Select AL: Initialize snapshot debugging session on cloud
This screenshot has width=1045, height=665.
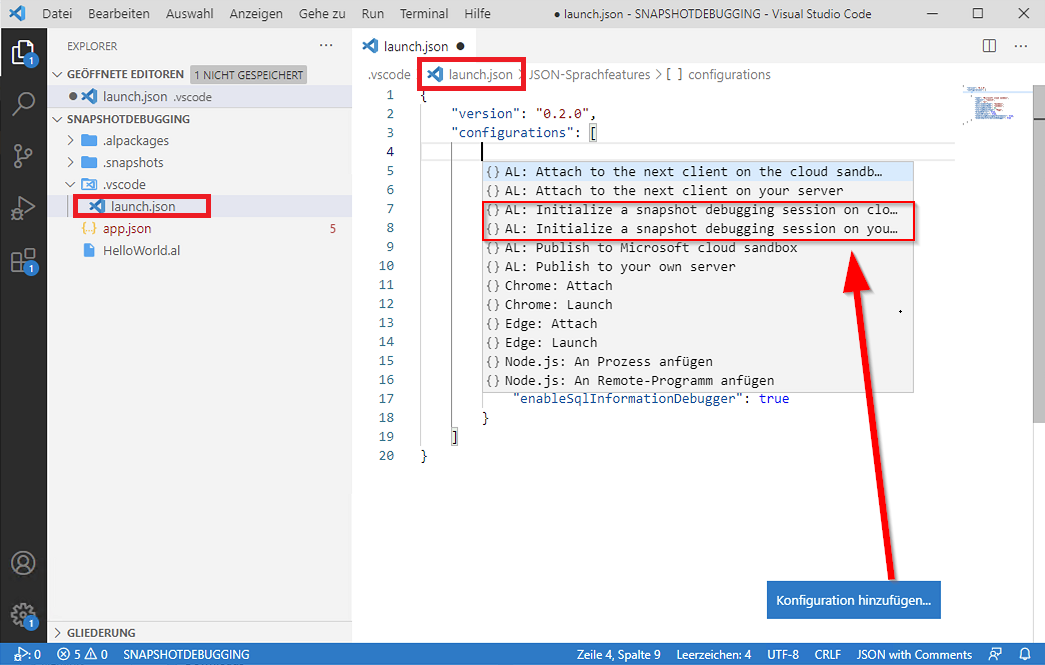point(698,209)
